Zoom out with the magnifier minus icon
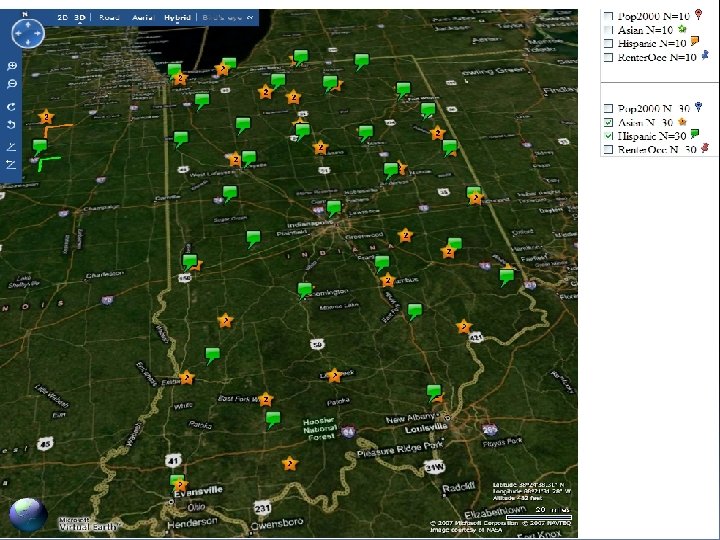The image size is (720, 540). pos(12,84)
